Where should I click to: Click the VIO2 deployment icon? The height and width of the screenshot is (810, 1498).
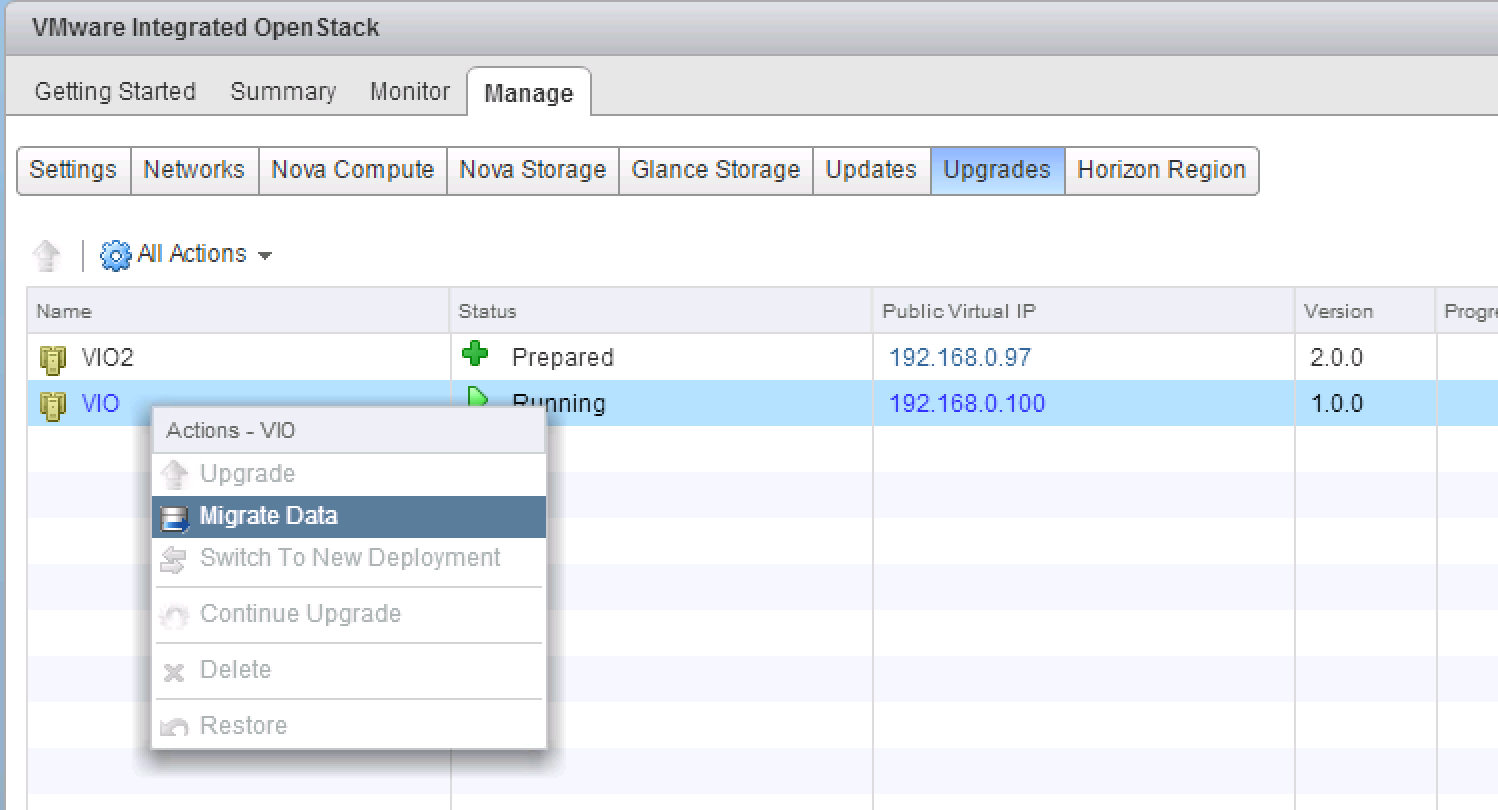[x=53, y=358]
